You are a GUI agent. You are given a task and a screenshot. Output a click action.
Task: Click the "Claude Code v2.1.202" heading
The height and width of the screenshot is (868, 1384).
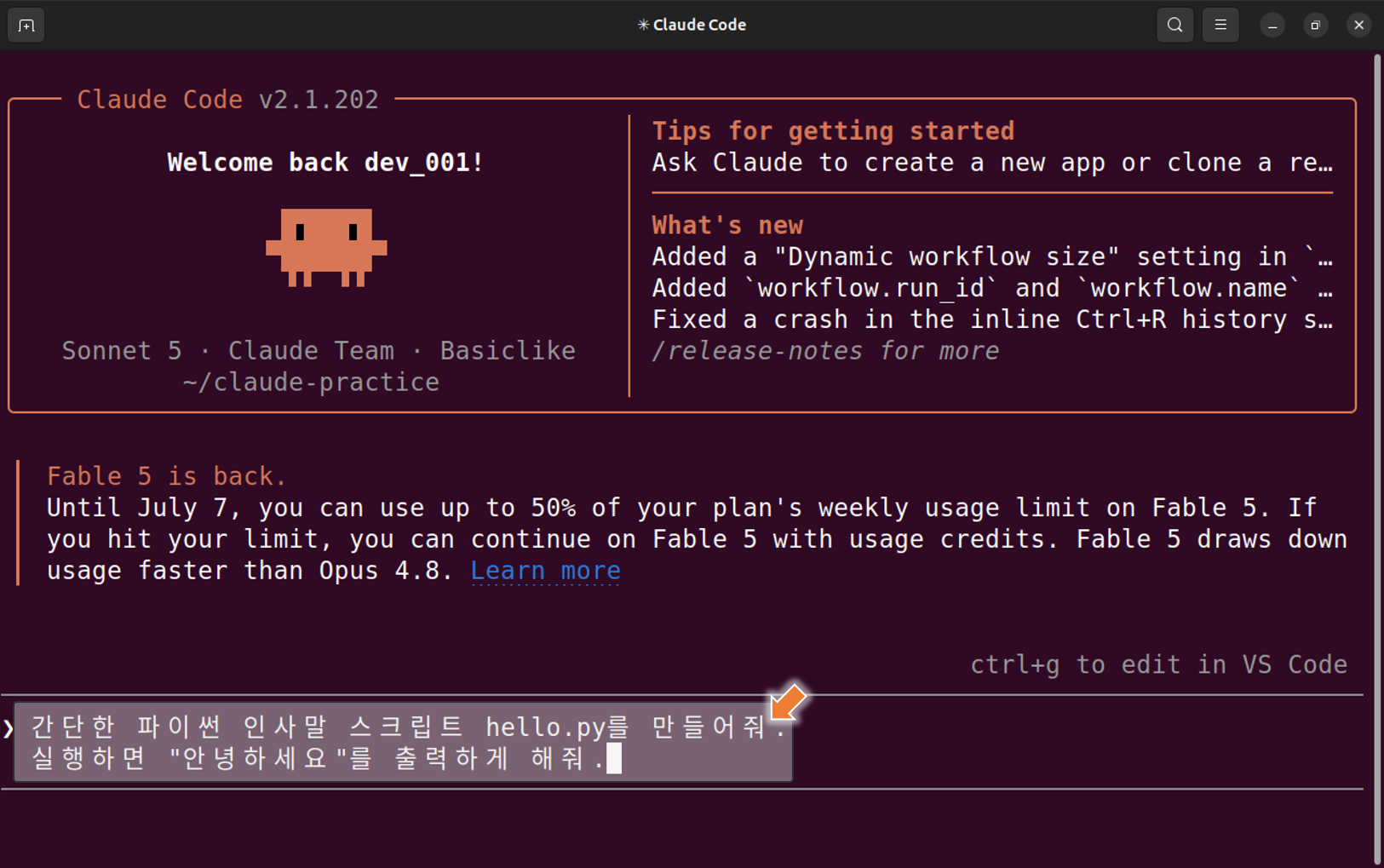coord(227,100)
